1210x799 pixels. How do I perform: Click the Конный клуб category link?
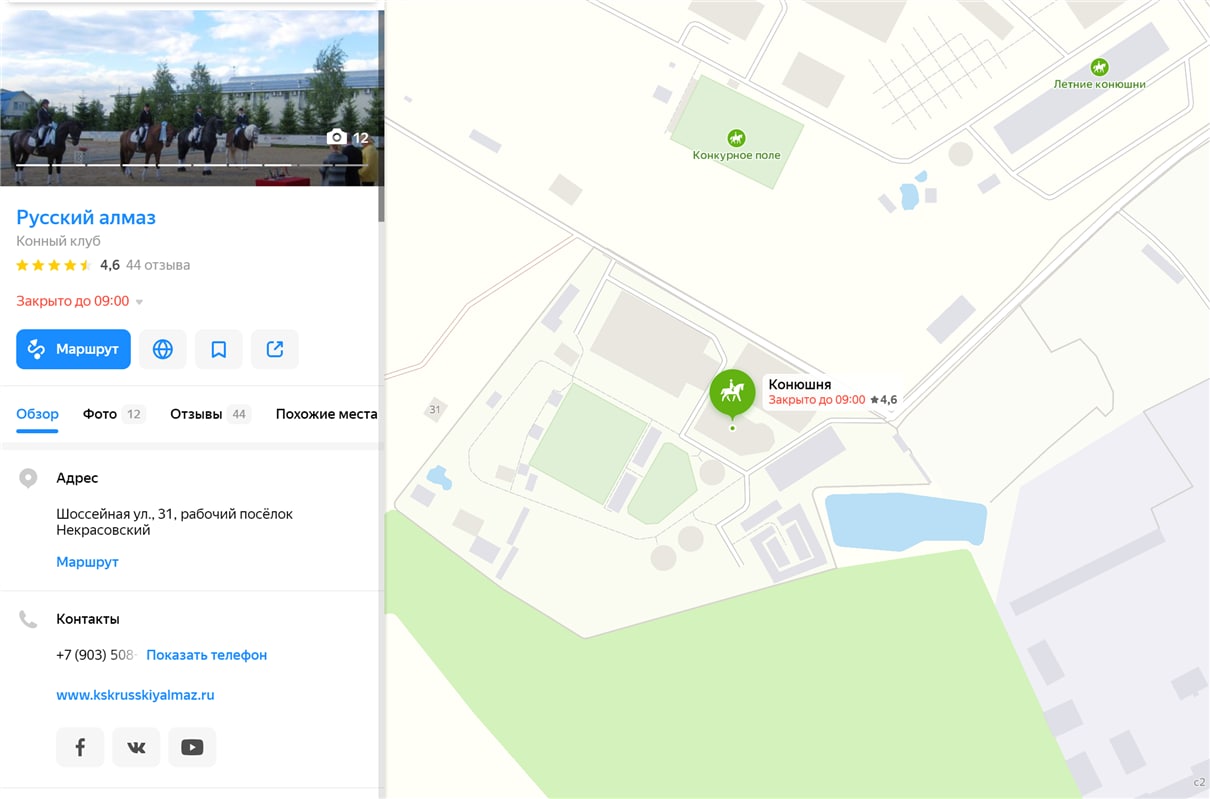[58, 241]
